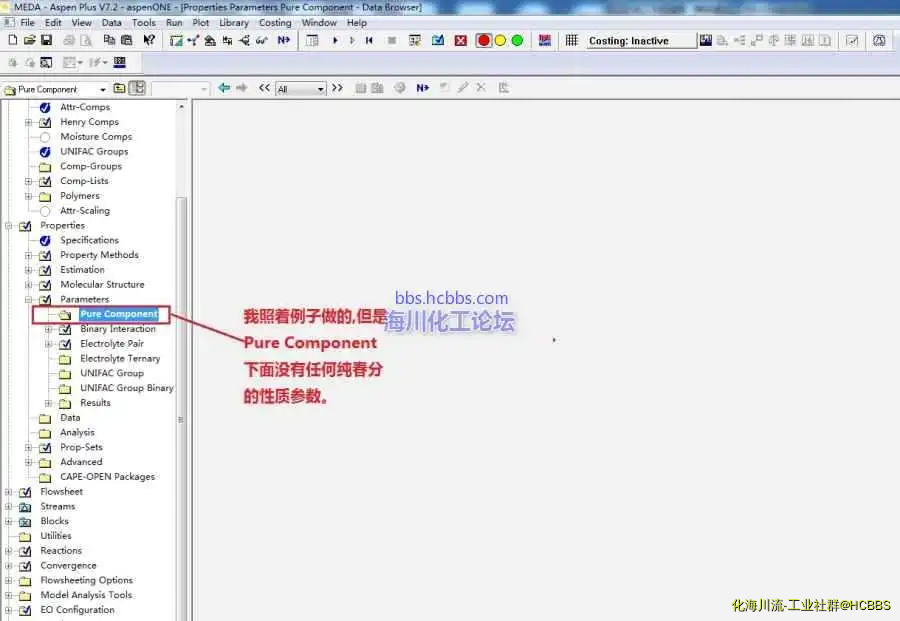Expand the Property Methods node

(28, 255)
